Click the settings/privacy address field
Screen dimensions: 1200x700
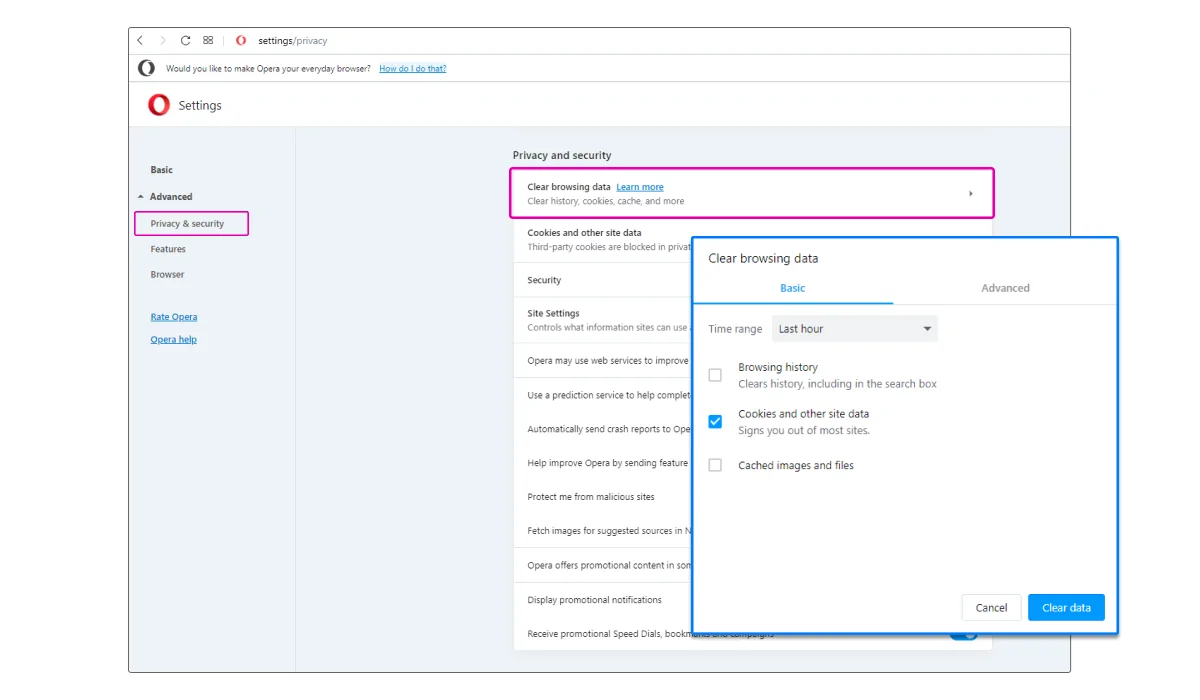coord(292,41)
